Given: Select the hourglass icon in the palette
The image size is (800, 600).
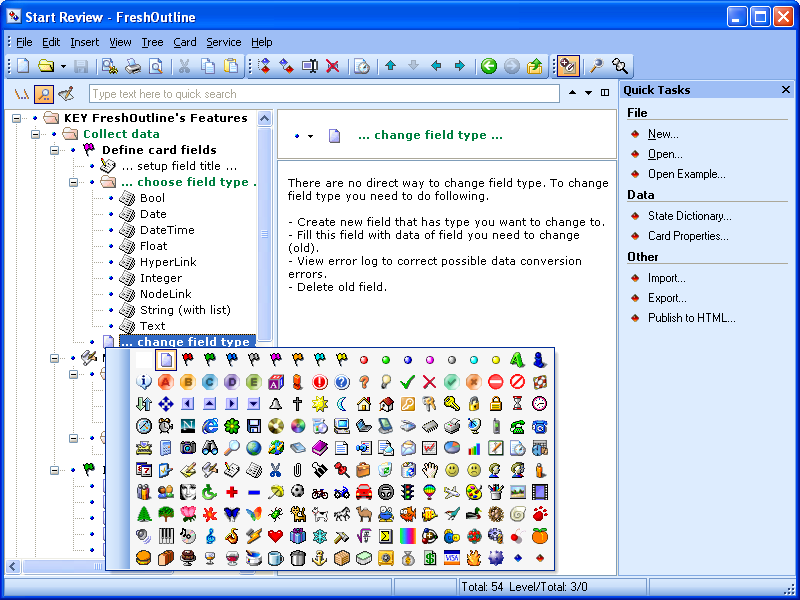Looking at the screenshot, I should (517, 404).
